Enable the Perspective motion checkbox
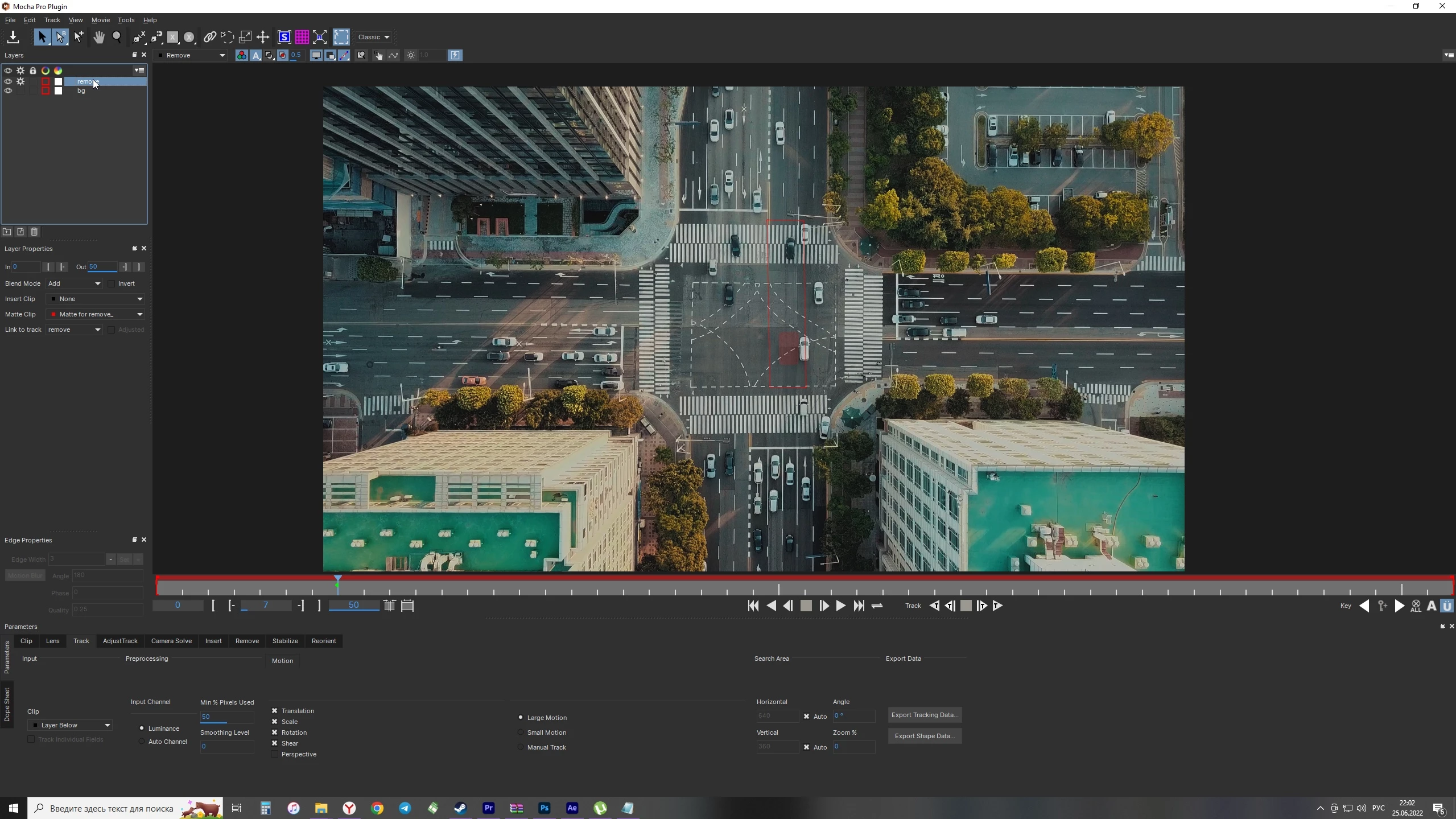This screenshot has width=1456, height=819. (x=275, y=754)
